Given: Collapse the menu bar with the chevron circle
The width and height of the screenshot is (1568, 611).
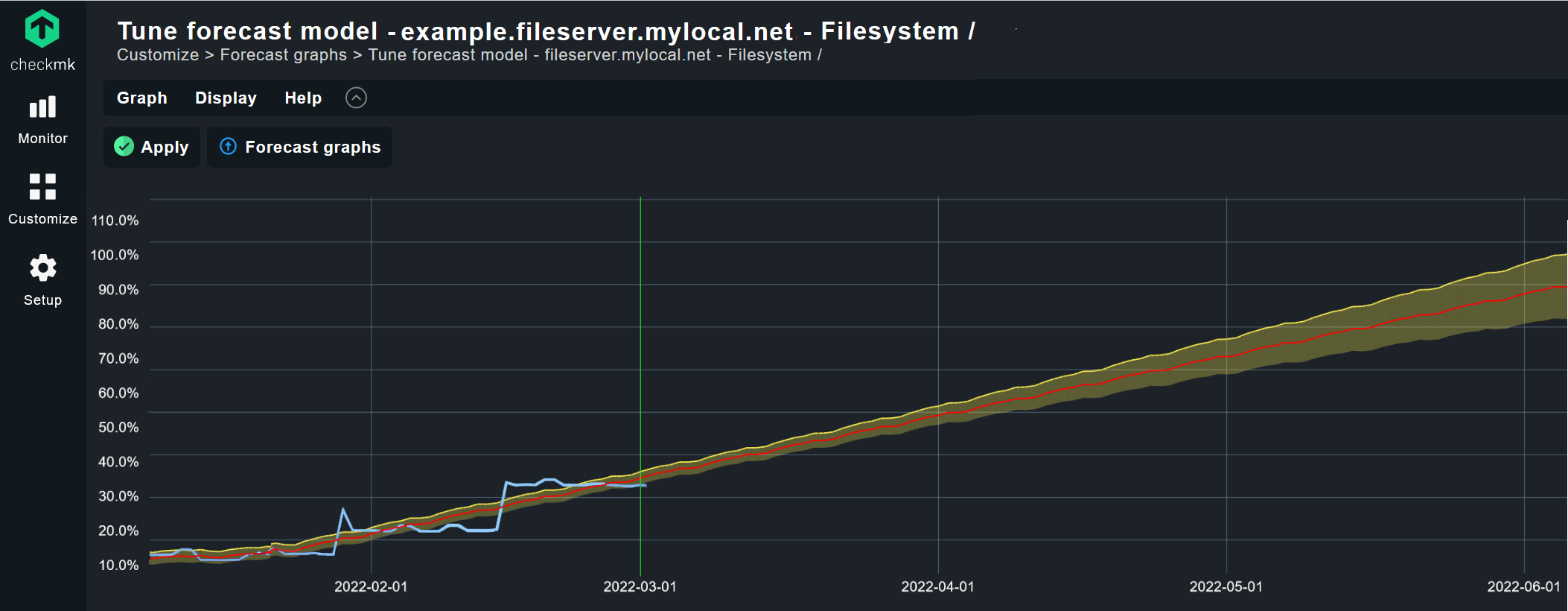Looking at the screenshot, I should [x=356, y=98].
